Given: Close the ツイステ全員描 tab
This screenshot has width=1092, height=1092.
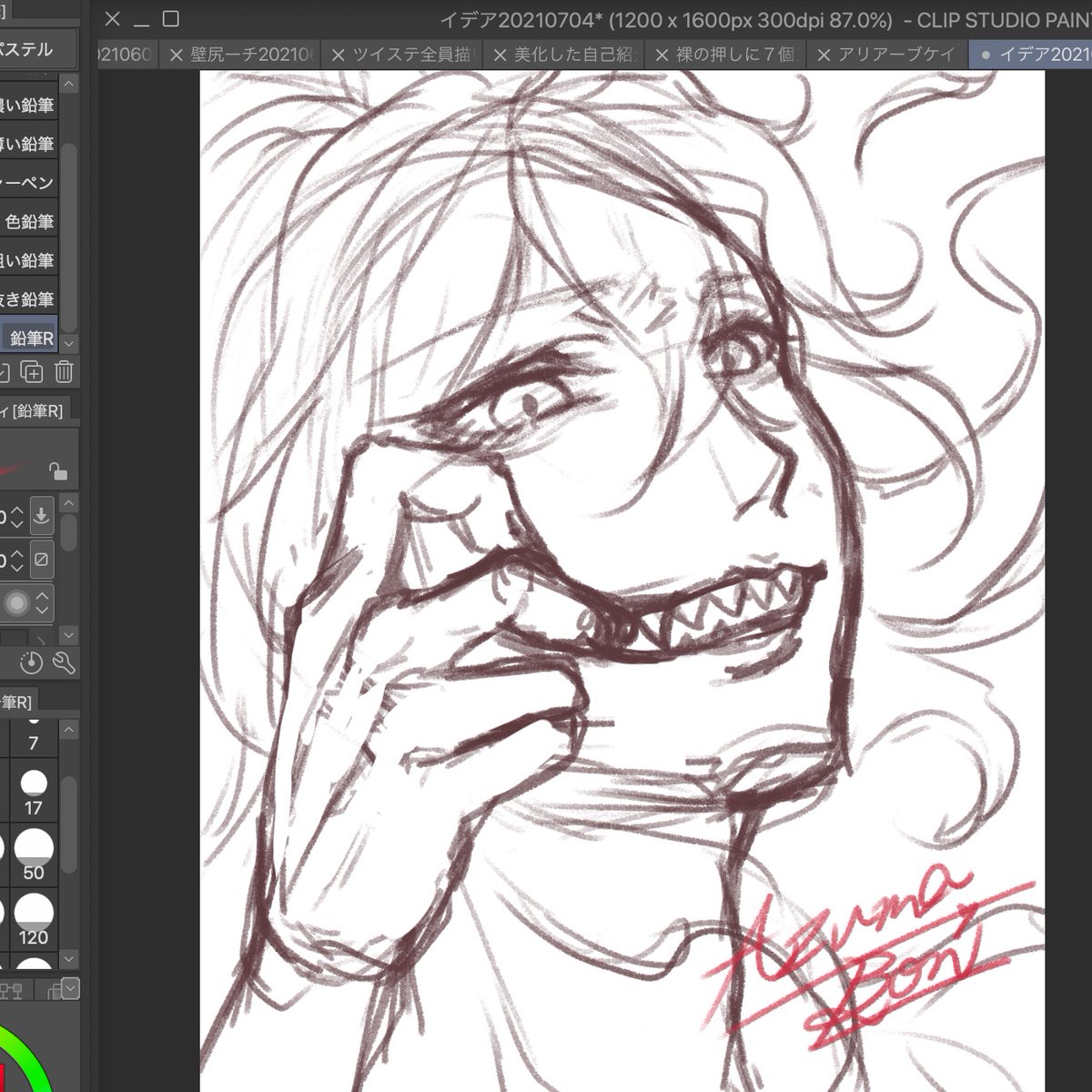Looking at the screenshot, I should point(338,56).
